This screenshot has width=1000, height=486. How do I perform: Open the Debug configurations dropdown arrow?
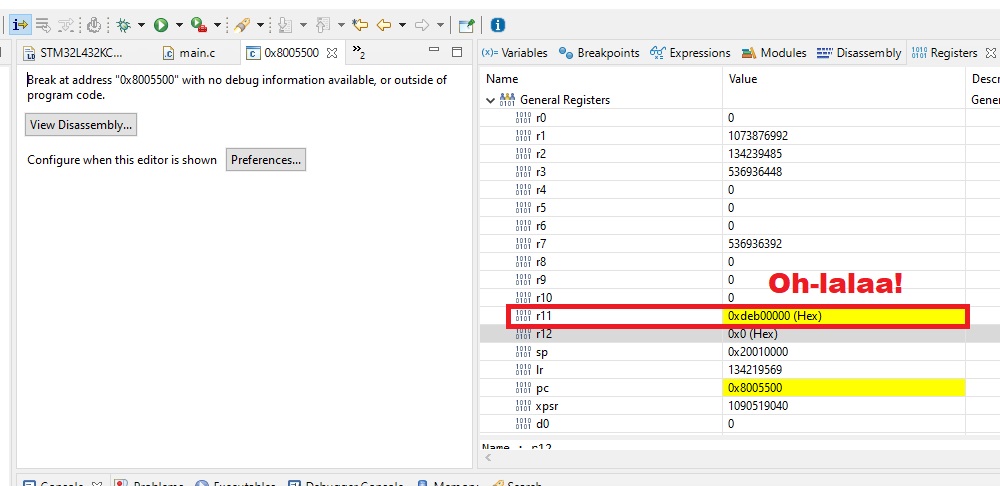coord(141,26)
